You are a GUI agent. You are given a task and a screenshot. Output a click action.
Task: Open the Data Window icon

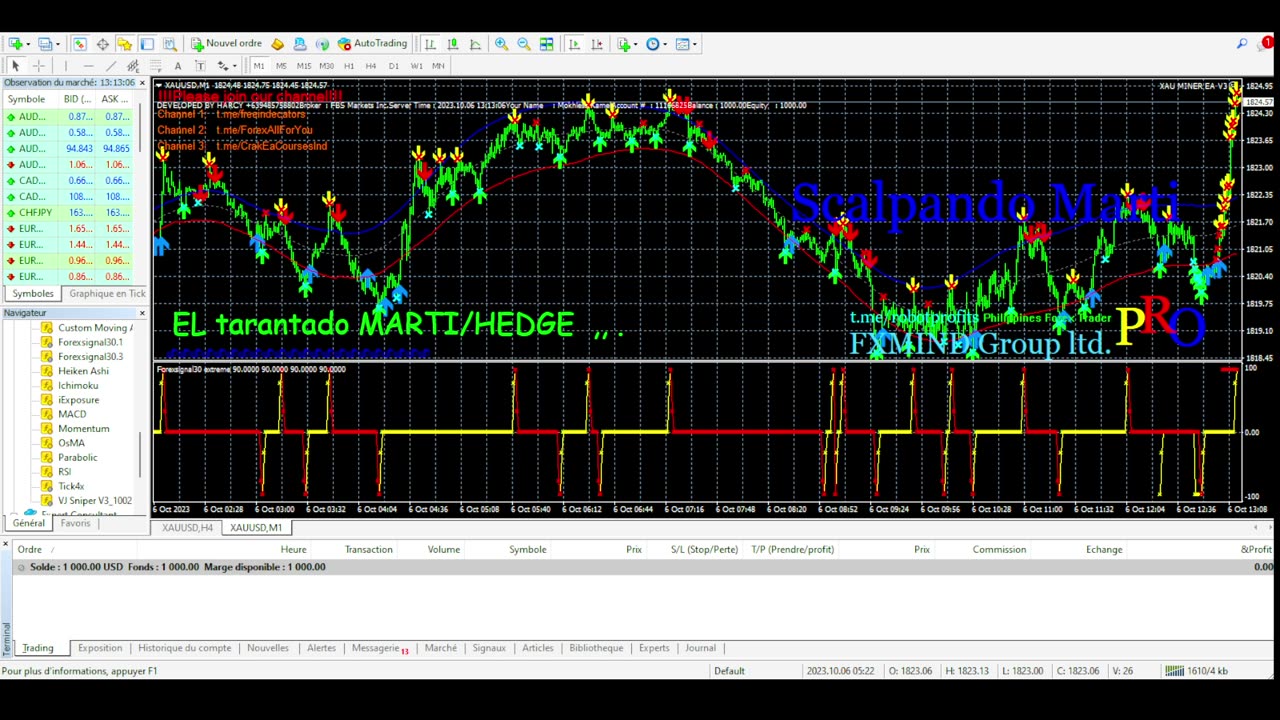tap(102, 44)
